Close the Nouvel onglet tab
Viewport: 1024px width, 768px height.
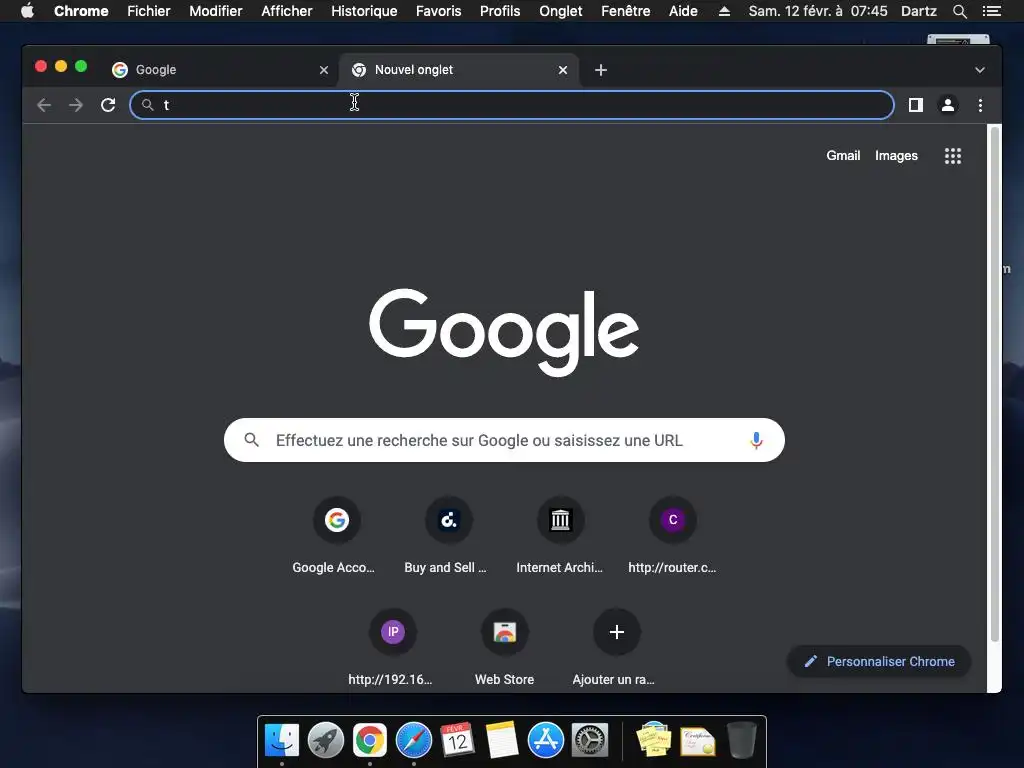point(563,70)
